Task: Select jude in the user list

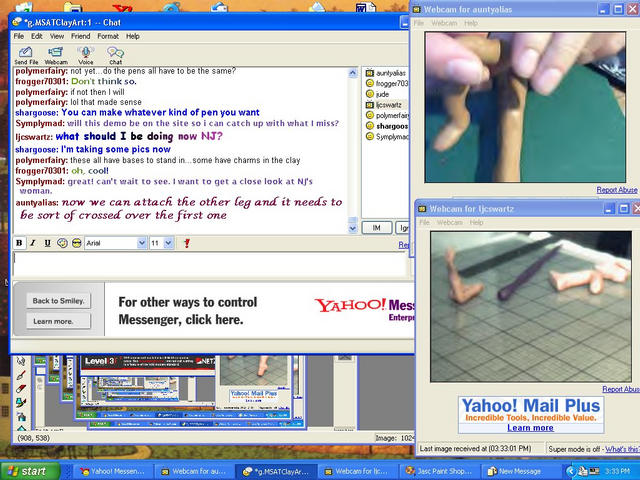Action: point(378,94)
